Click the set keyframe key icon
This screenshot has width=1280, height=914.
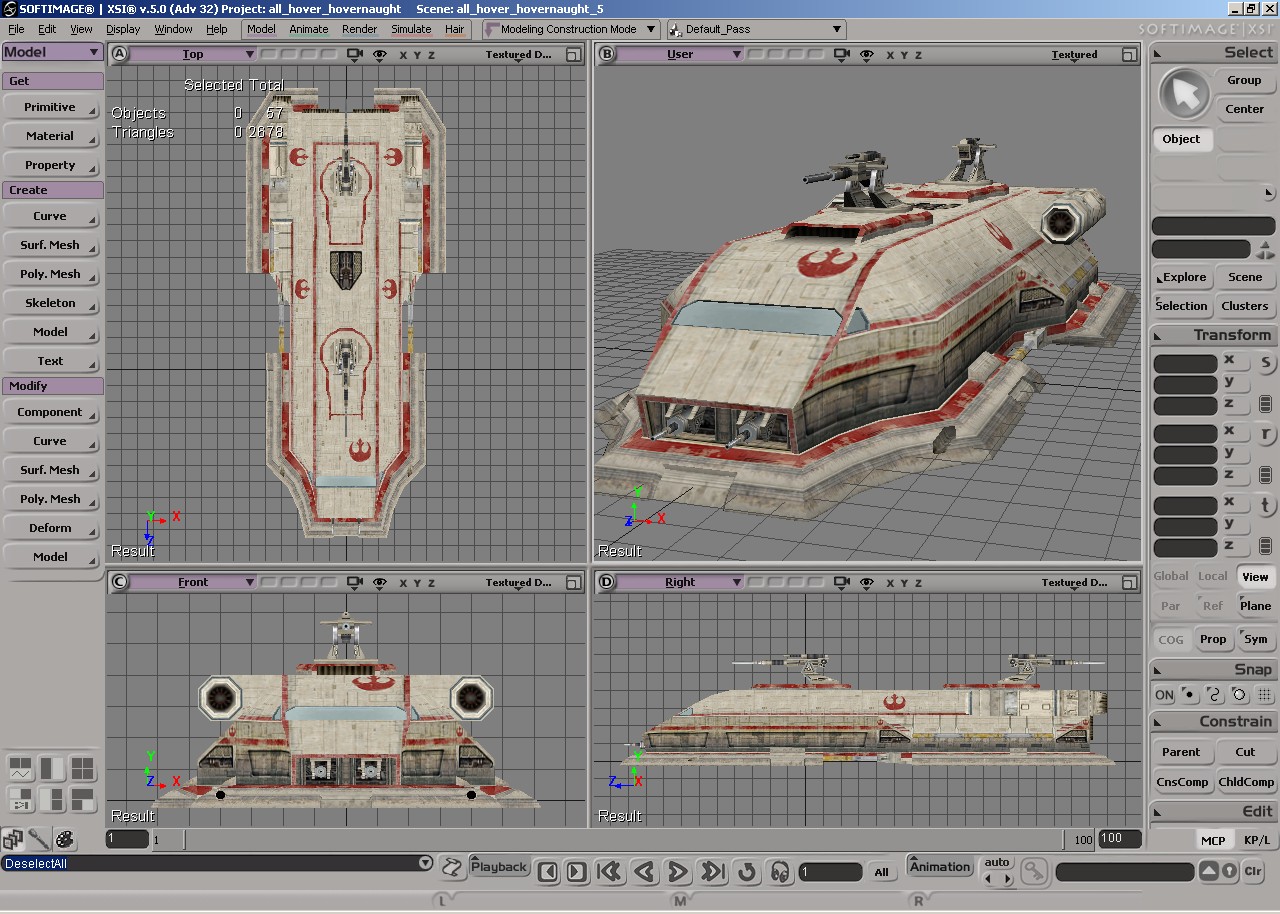coord(1034,870)
